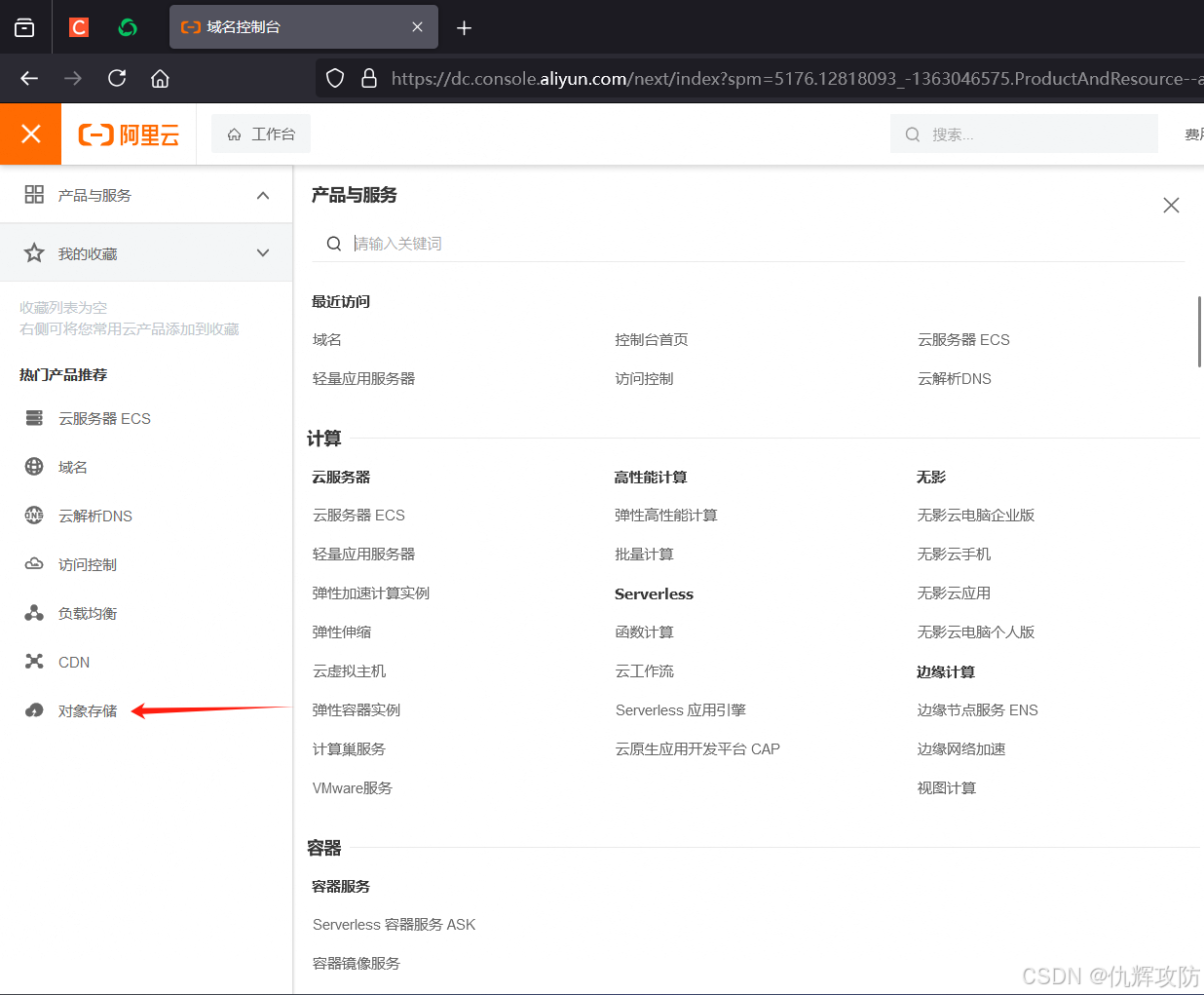Open 容器镜像服务
This screenshot has width=1204, height=995.
pyautogui.click(x=357, y=963)
